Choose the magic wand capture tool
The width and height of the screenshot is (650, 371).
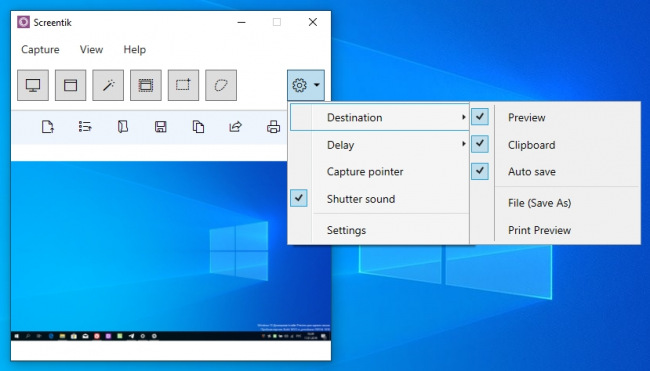coord(108,85)
